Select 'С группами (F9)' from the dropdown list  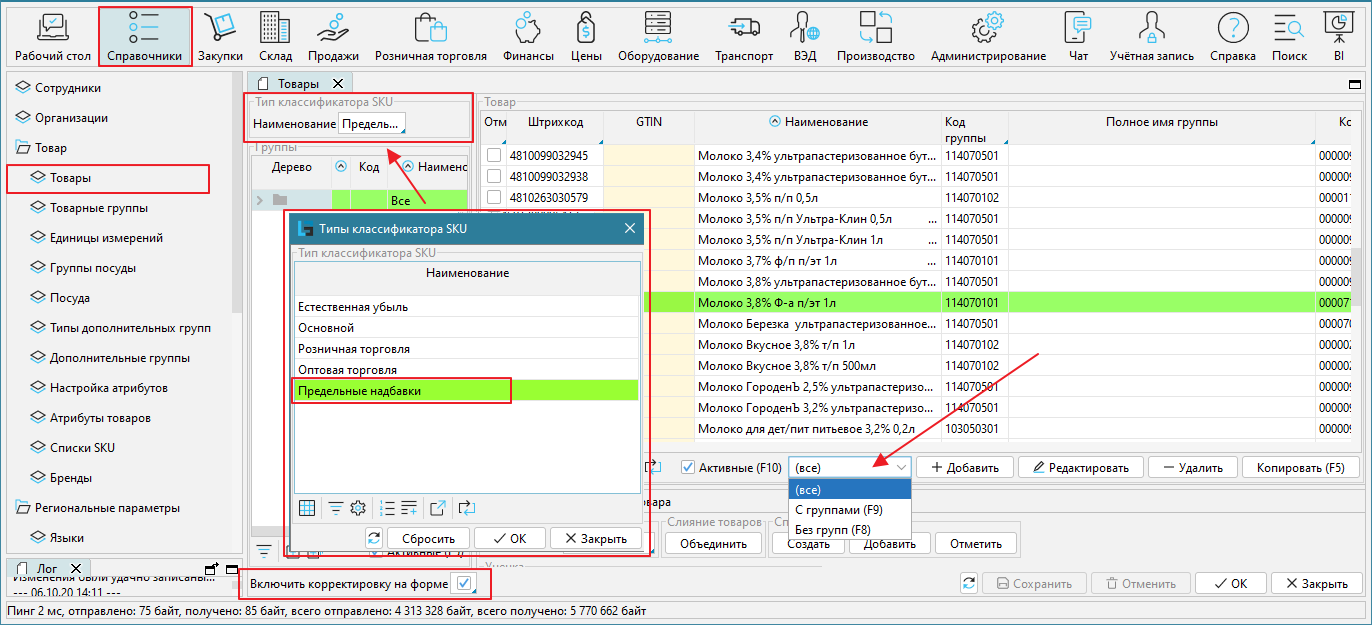tap(838, 509)
